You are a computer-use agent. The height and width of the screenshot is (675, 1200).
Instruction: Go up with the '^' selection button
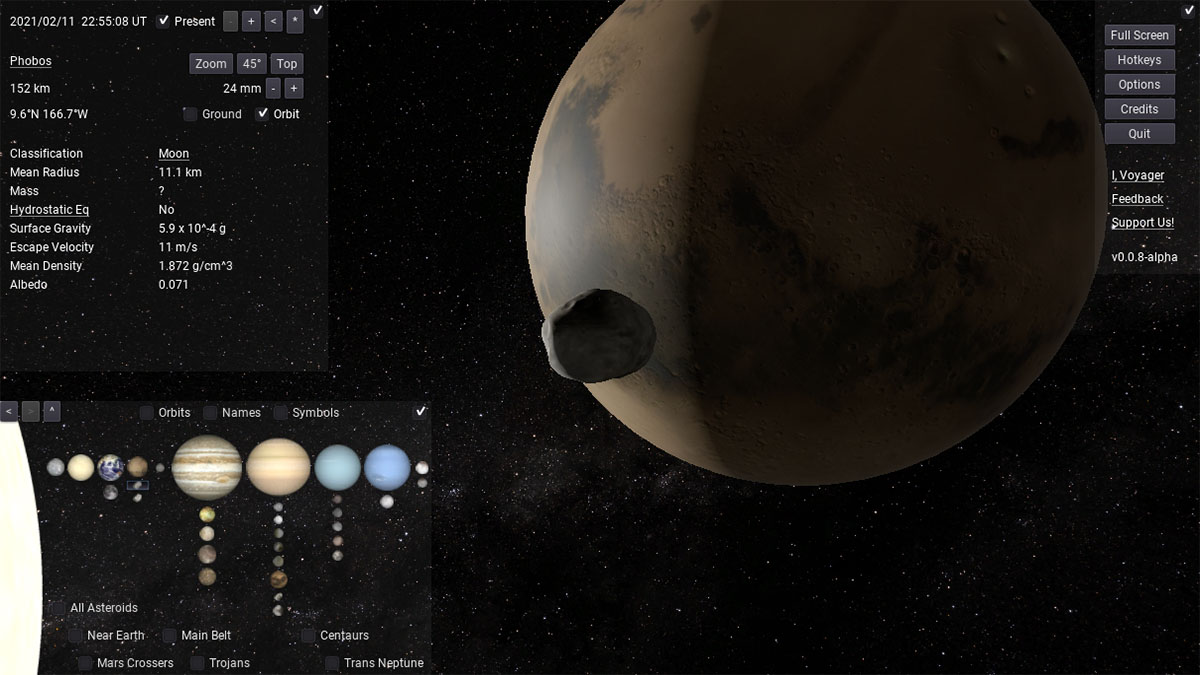[52, 411]
